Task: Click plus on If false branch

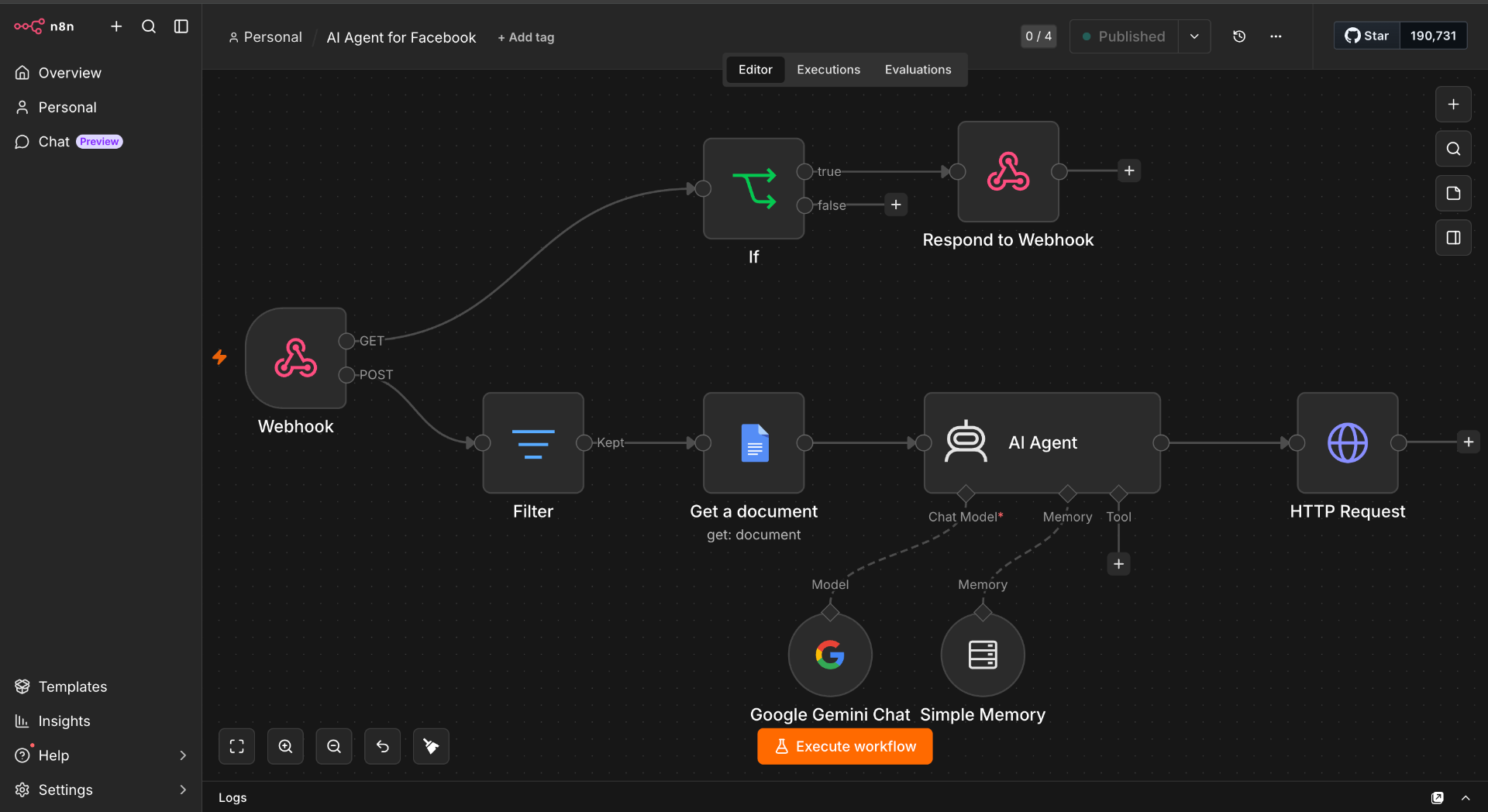Action: tap(896, 205)
